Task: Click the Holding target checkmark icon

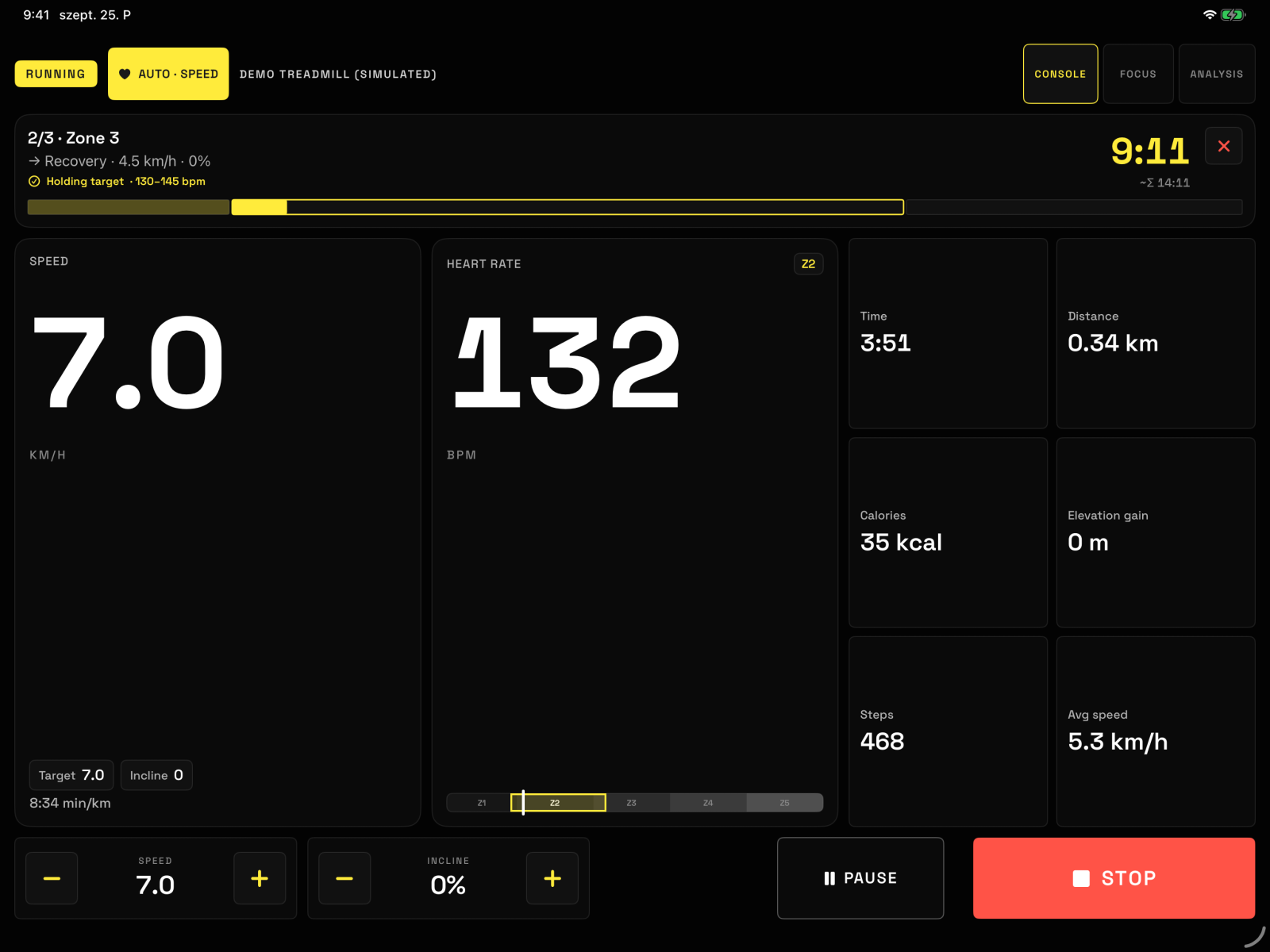Action: (34, 182)
